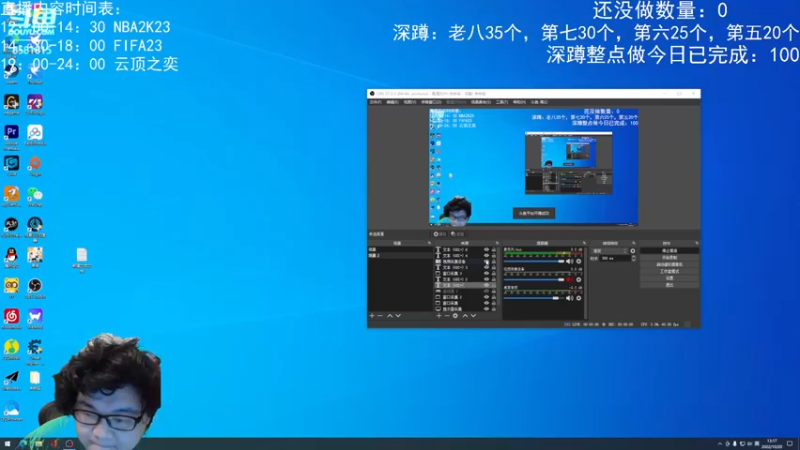Viewport: 800px width, 450px height.
Task: Open desktop audio channel settings gear
Action: [x=579, y=298]
